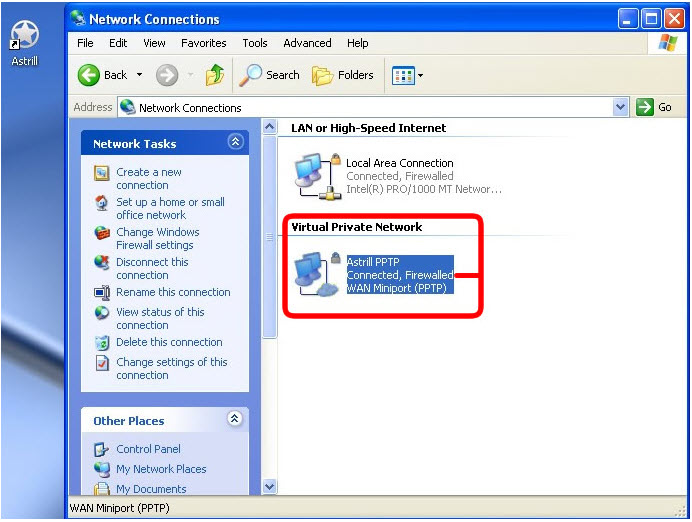Open My Network Places link

[161, 469]
